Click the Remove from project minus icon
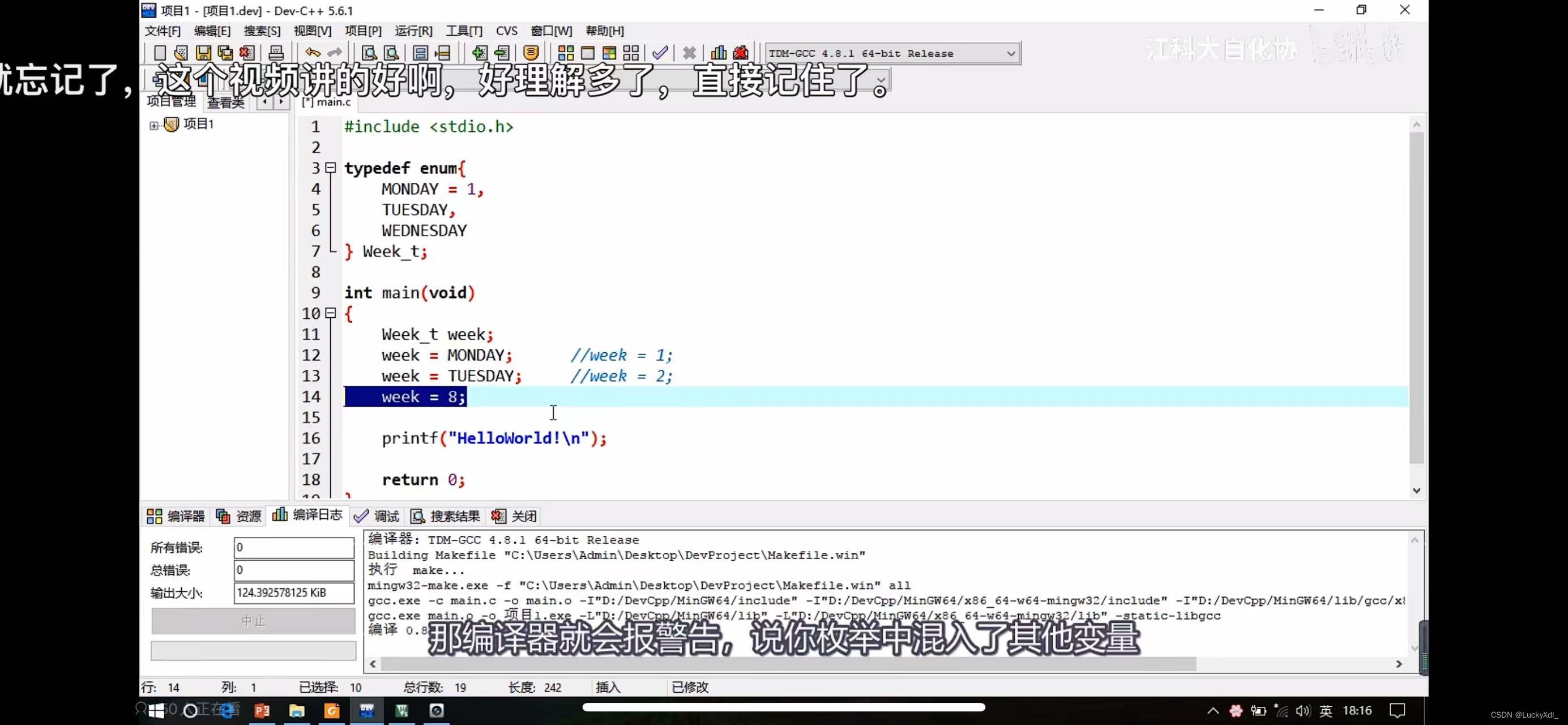The width and height of the screenshot is (1568, 725). tap(501, 53)
